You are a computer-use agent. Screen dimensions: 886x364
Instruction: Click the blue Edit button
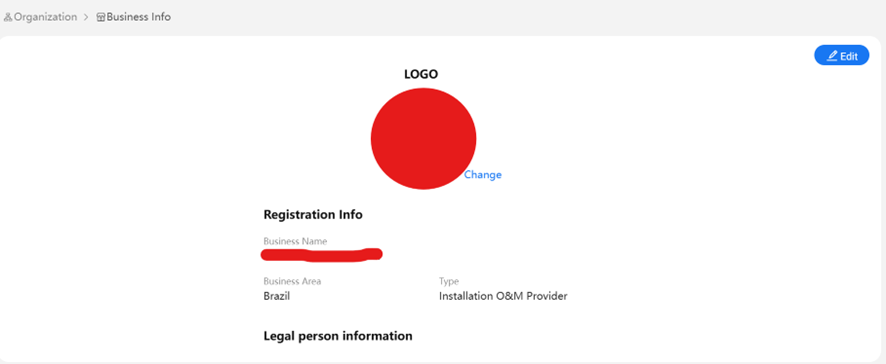click(x=841, y=55)
